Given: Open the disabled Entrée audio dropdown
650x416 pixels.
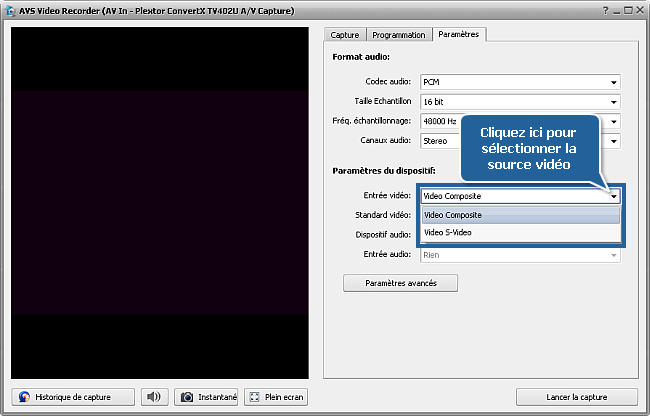Looking at the screenshot, I should (x=520, y=255).
